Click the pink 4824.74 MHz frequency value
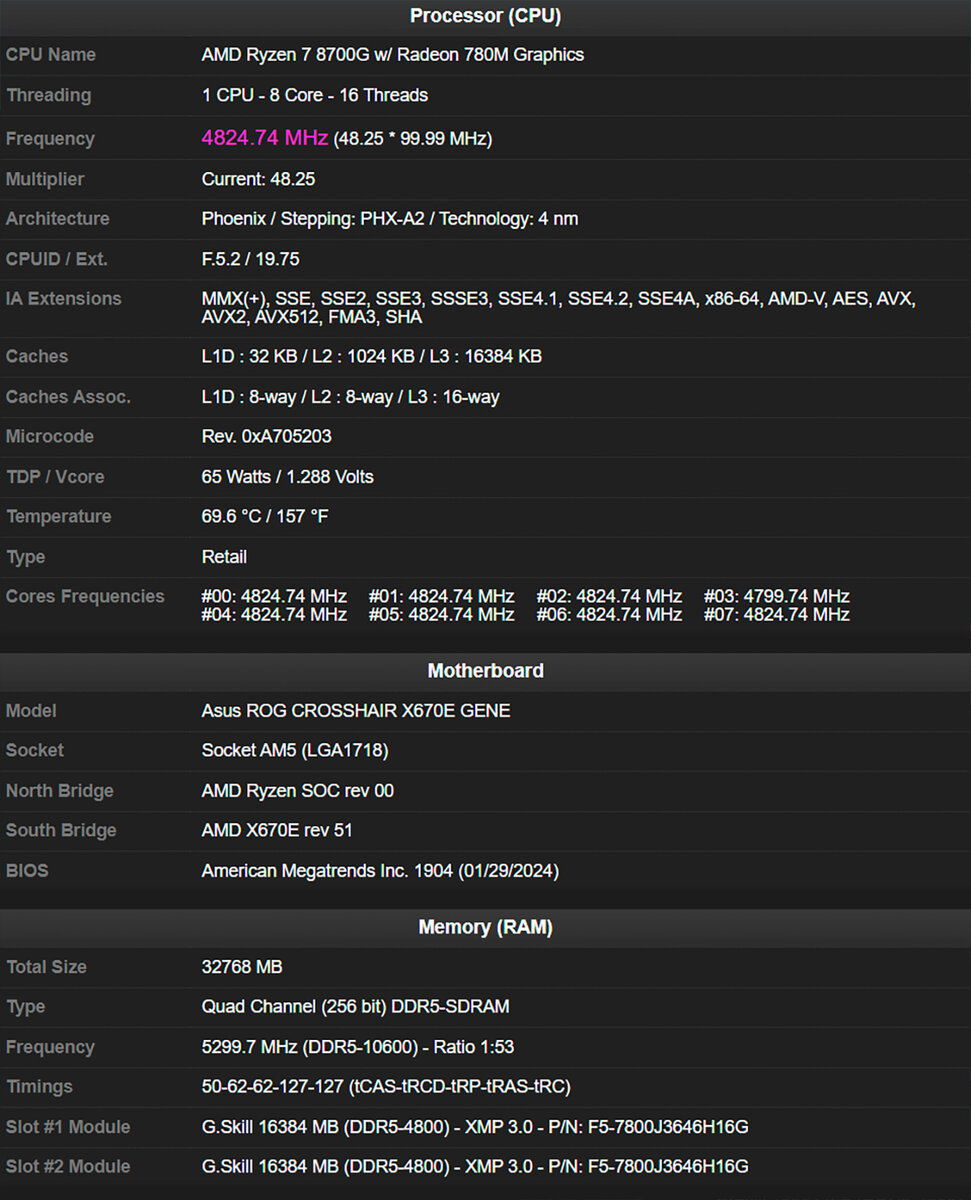Image resolution: width=971 pixels, height=1200 pixels. pyautogui.click(x=265, y=138)
